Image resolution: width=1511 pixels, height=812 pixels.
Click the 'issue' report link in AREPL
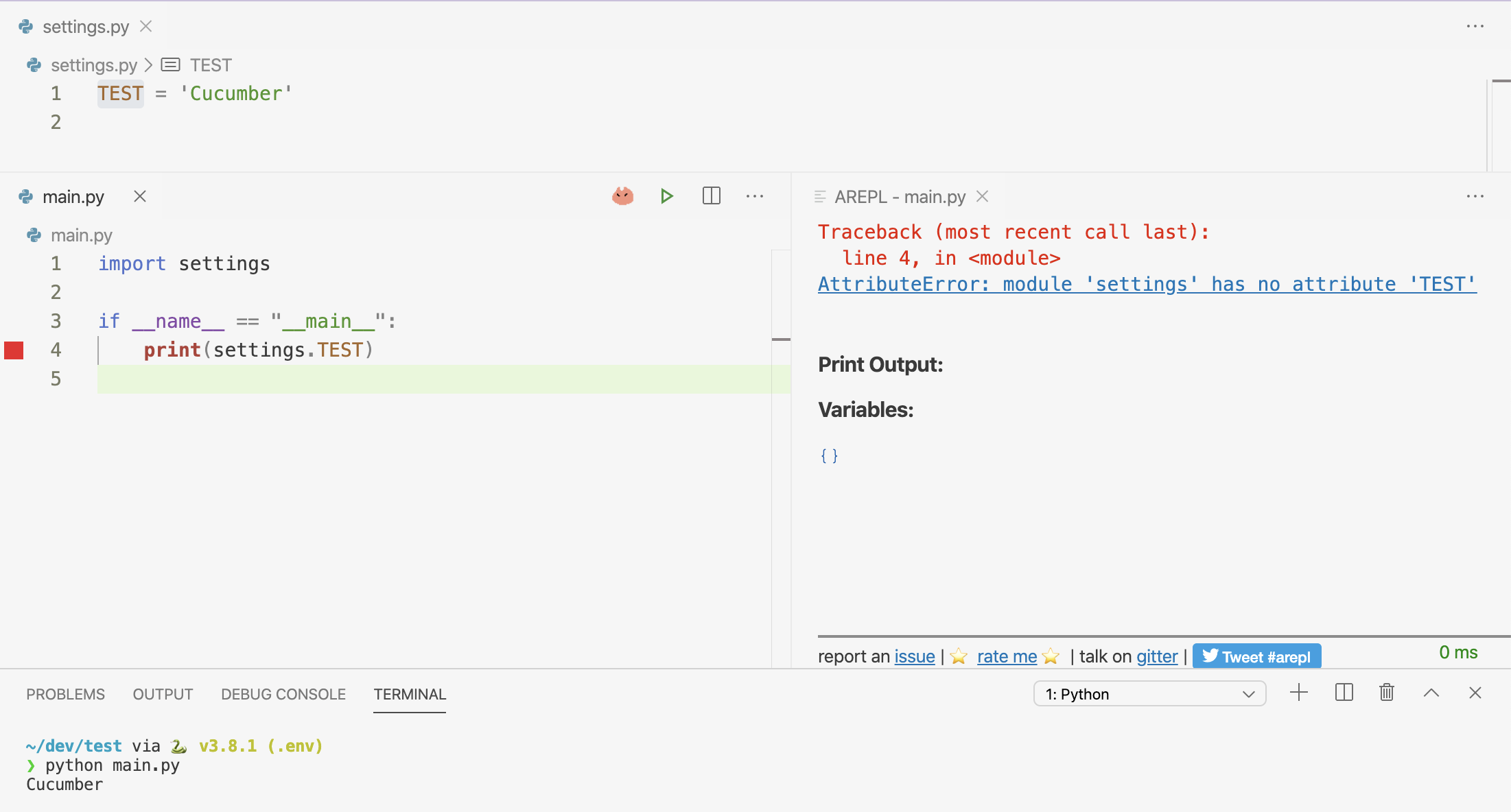(x=914, y=656)
